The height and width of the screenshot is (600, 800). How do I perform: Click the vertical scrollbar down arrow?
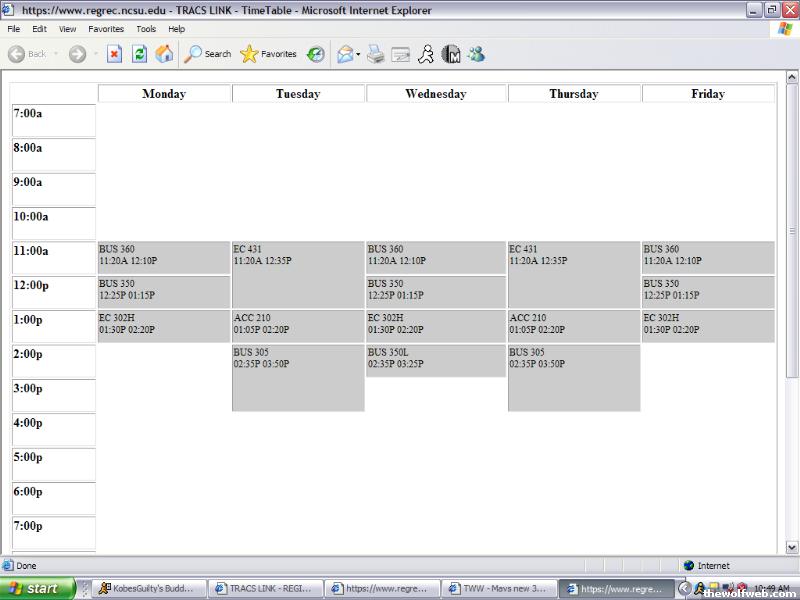click(x=792, y=547)
